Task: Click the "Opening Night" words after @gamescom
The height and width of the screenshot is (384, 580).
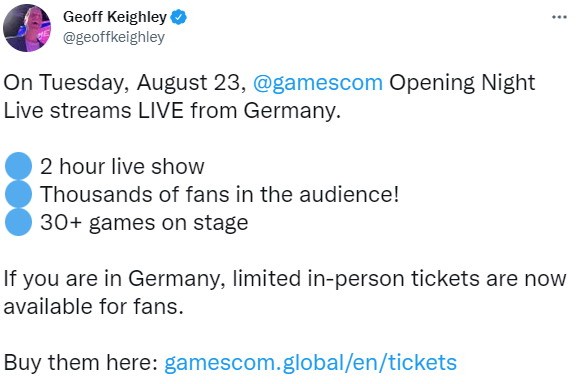Action: coord(462,83)
